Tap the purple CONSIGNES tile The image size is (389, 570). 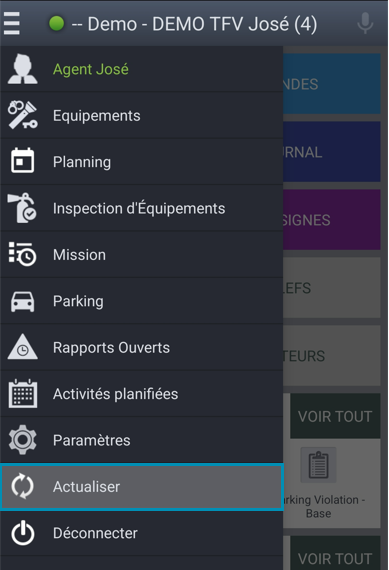point(332,220)
